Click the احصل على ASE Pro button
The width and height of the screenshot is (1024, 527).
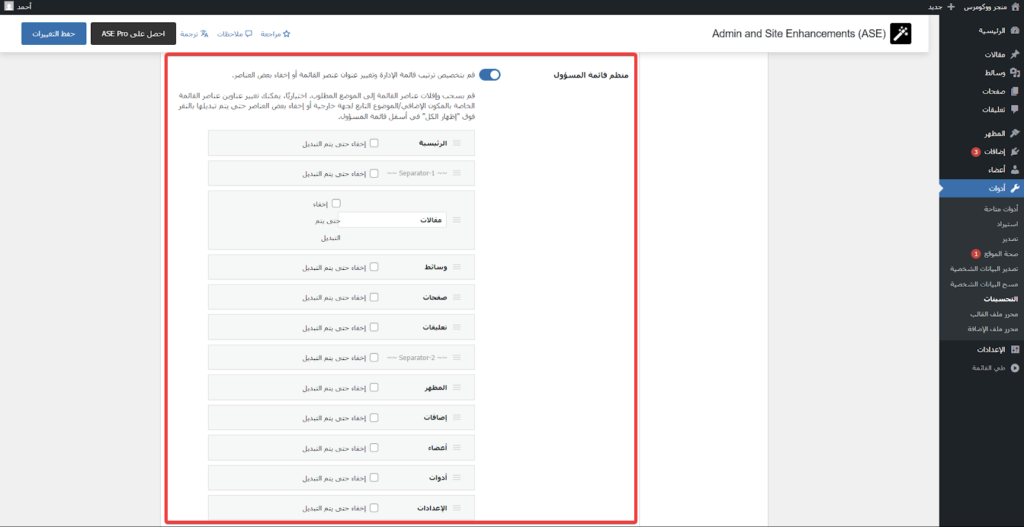pyautogui.click(x=134, y=33)
